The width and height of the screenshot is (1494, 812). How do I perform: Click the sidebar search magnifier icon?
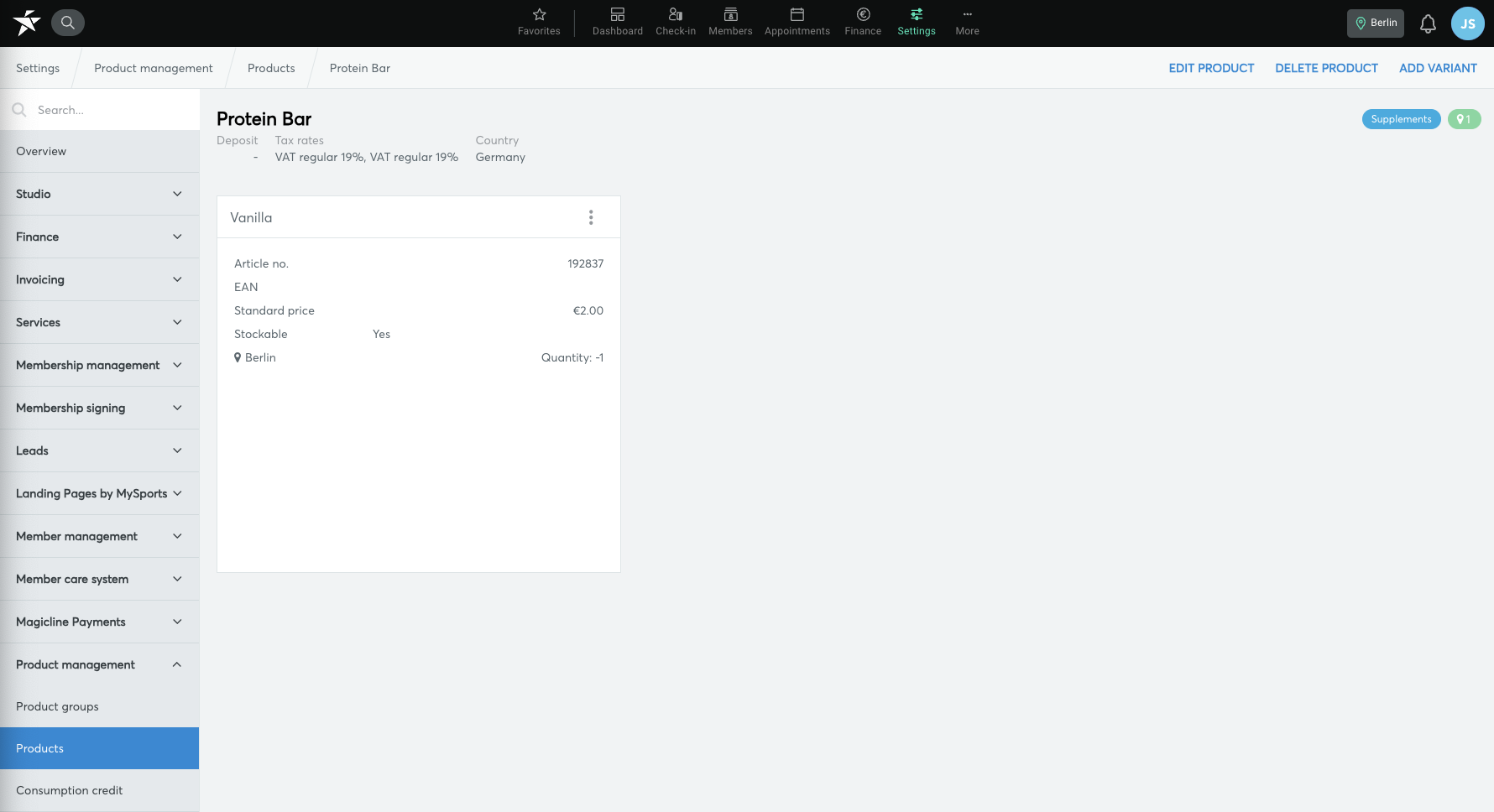(19, 110)
